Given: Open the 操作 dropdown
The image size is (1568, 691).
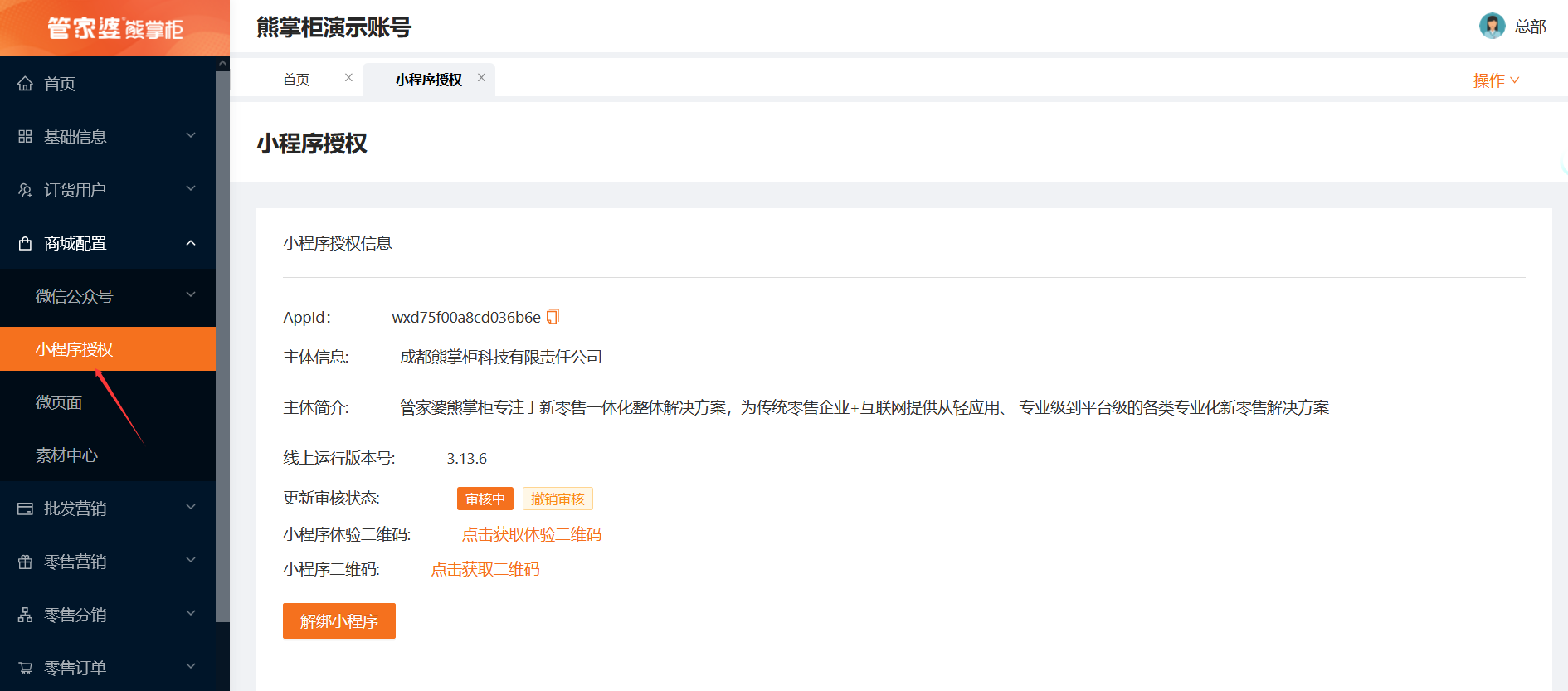Looking at the screenshot, I should pos(1496,80).
